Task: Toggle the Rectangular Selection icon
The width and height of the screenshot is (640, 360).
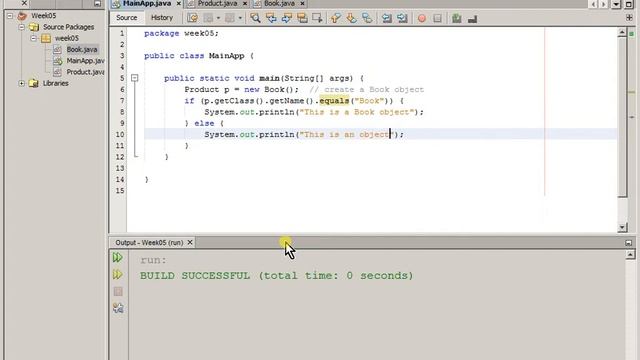Action: [x=317, y=18]
